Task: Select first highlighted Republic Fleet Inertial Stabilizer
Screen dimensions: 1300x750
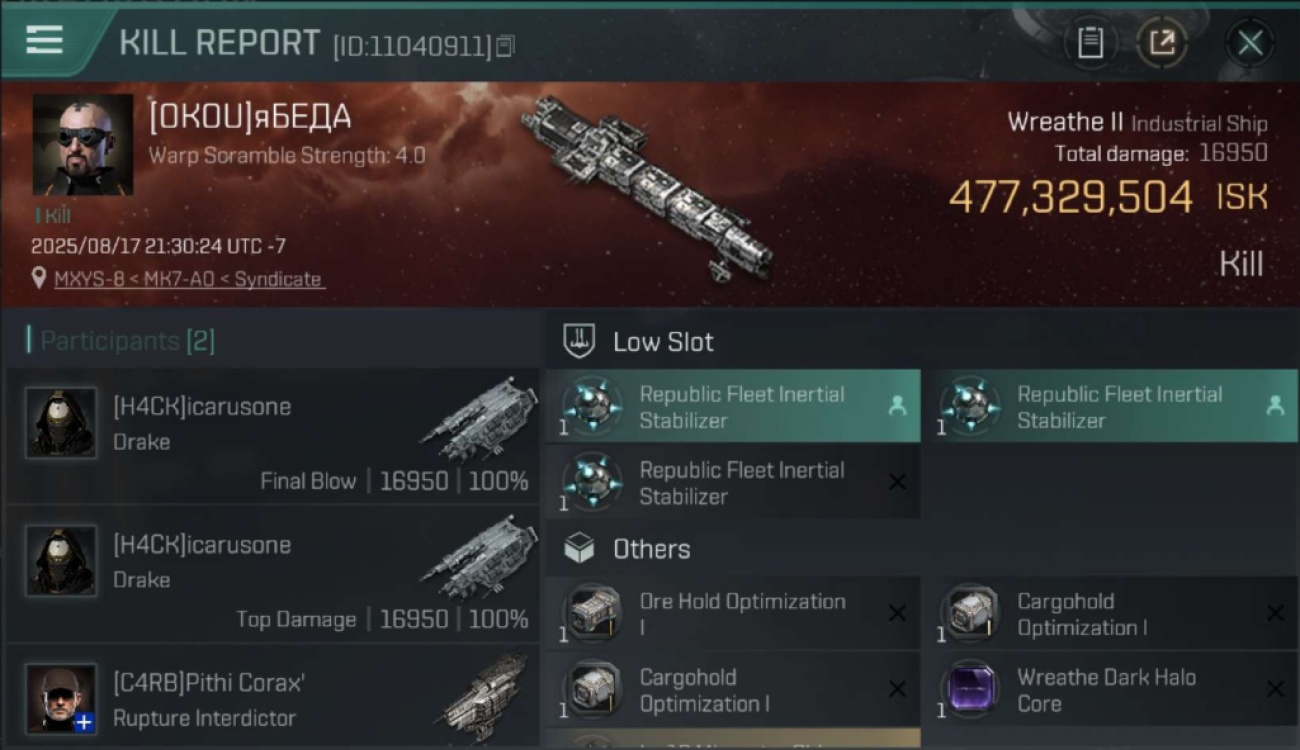Action: pos(733,406)
